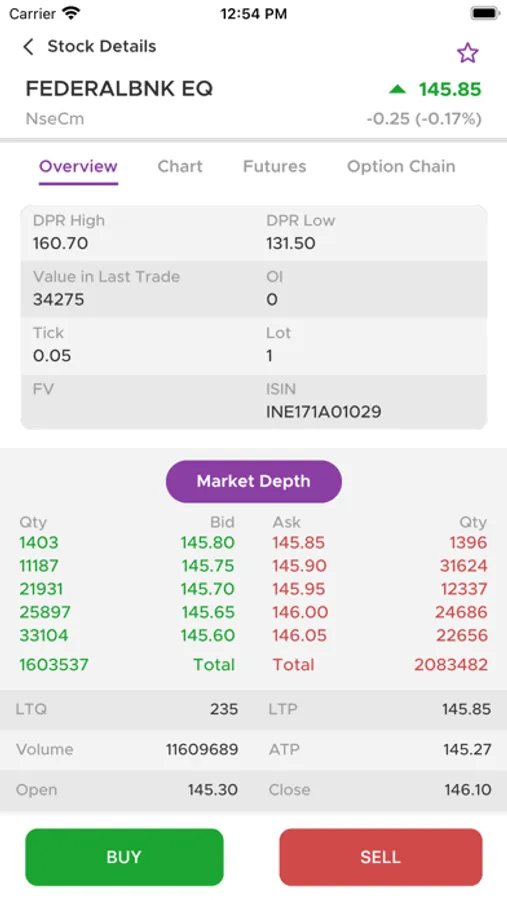Tap the Market Depth button

click(x=254, y=481)
